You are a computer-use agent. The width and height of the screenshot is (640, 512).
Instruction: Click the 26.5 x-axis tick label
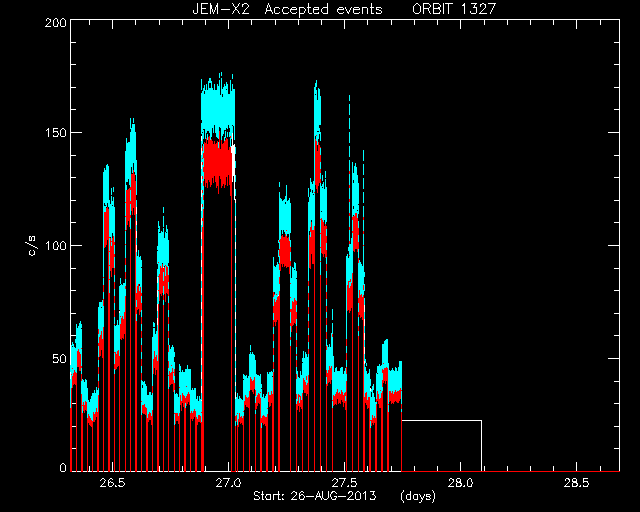click(x=113, y=483)
